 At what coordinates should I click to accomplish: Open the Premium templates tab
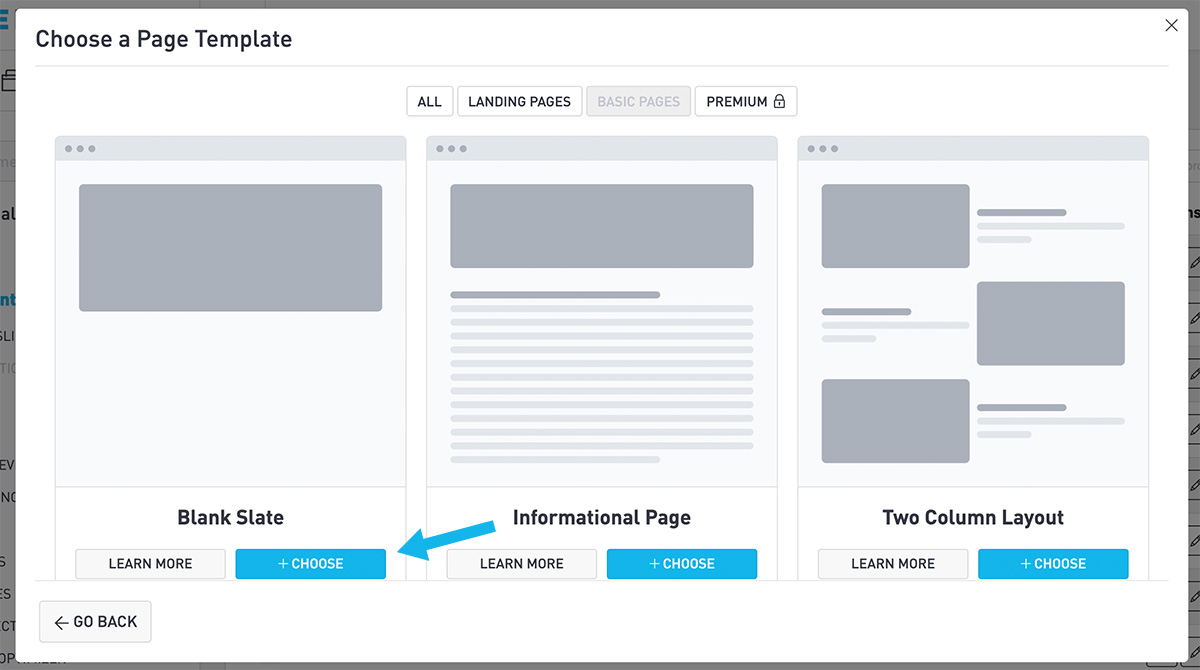(745, 102)
